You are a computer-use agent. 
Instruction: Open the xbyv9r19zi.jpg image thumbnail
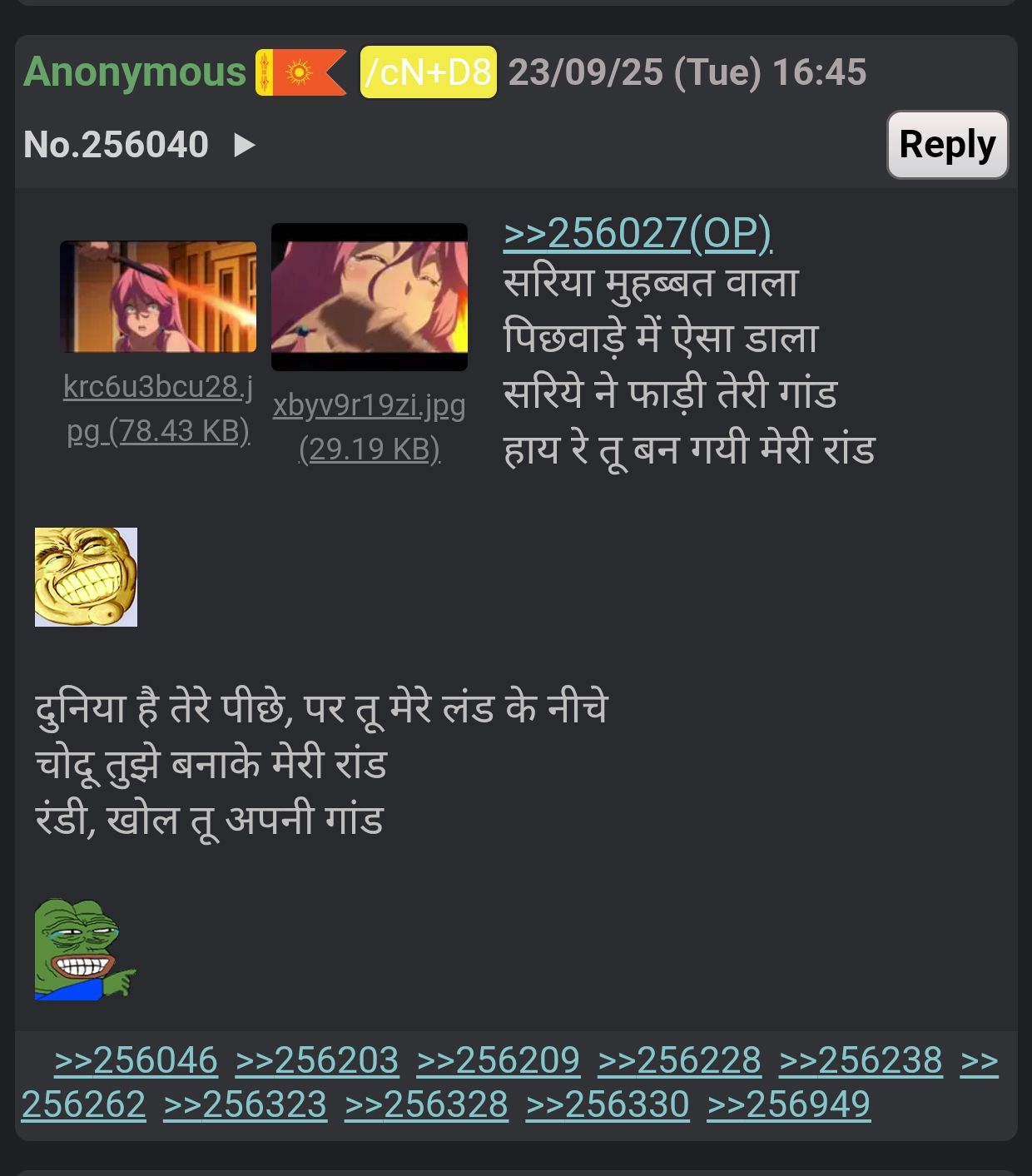click(x=370, y=297)
